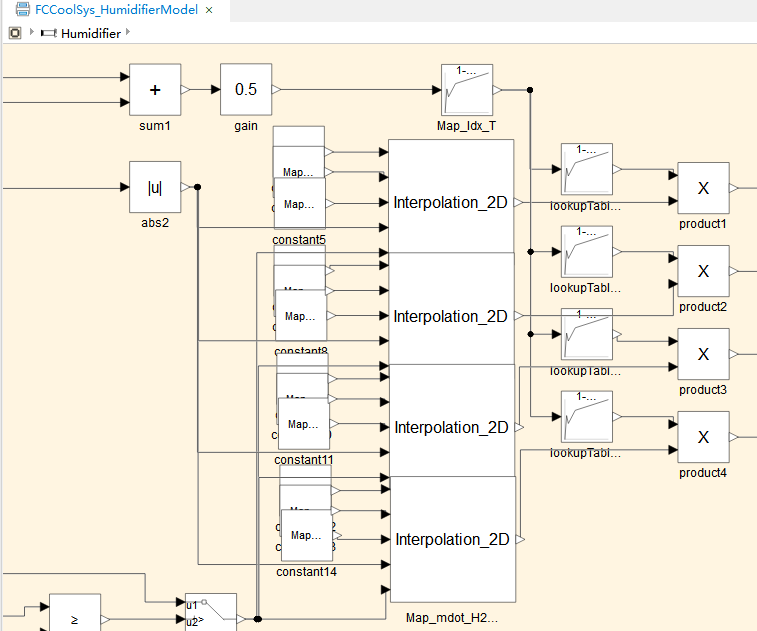The height and width of the screenshot is (631, 757).
Task: Select the sum1 addition block
Action: pyautogui.click(x=155, y=90)
